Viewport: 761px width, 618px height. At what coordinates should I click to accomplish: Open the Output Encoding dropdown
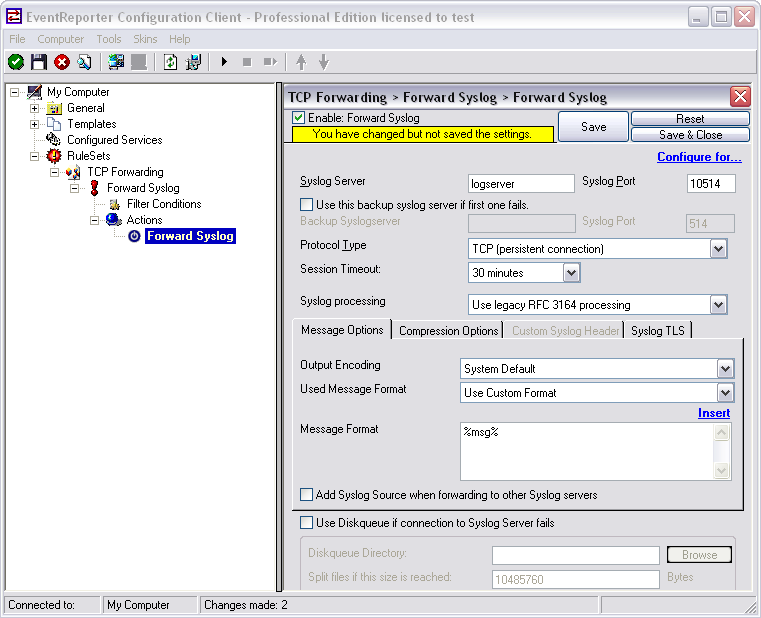pyautogui.click(x=725, y=369)
